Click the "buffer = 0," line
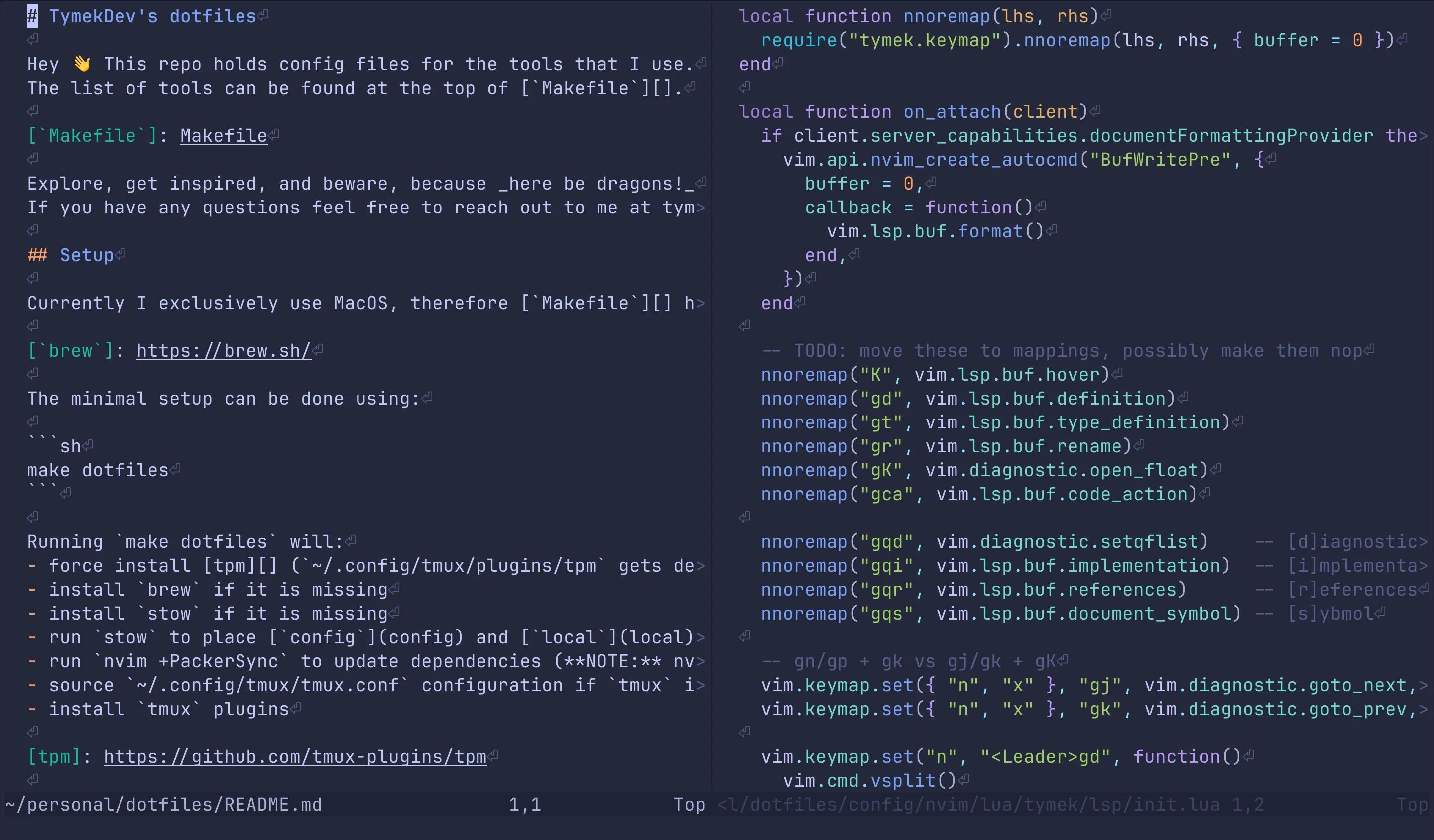Screen dimensions: 1434x840 [x=864, y=184]
